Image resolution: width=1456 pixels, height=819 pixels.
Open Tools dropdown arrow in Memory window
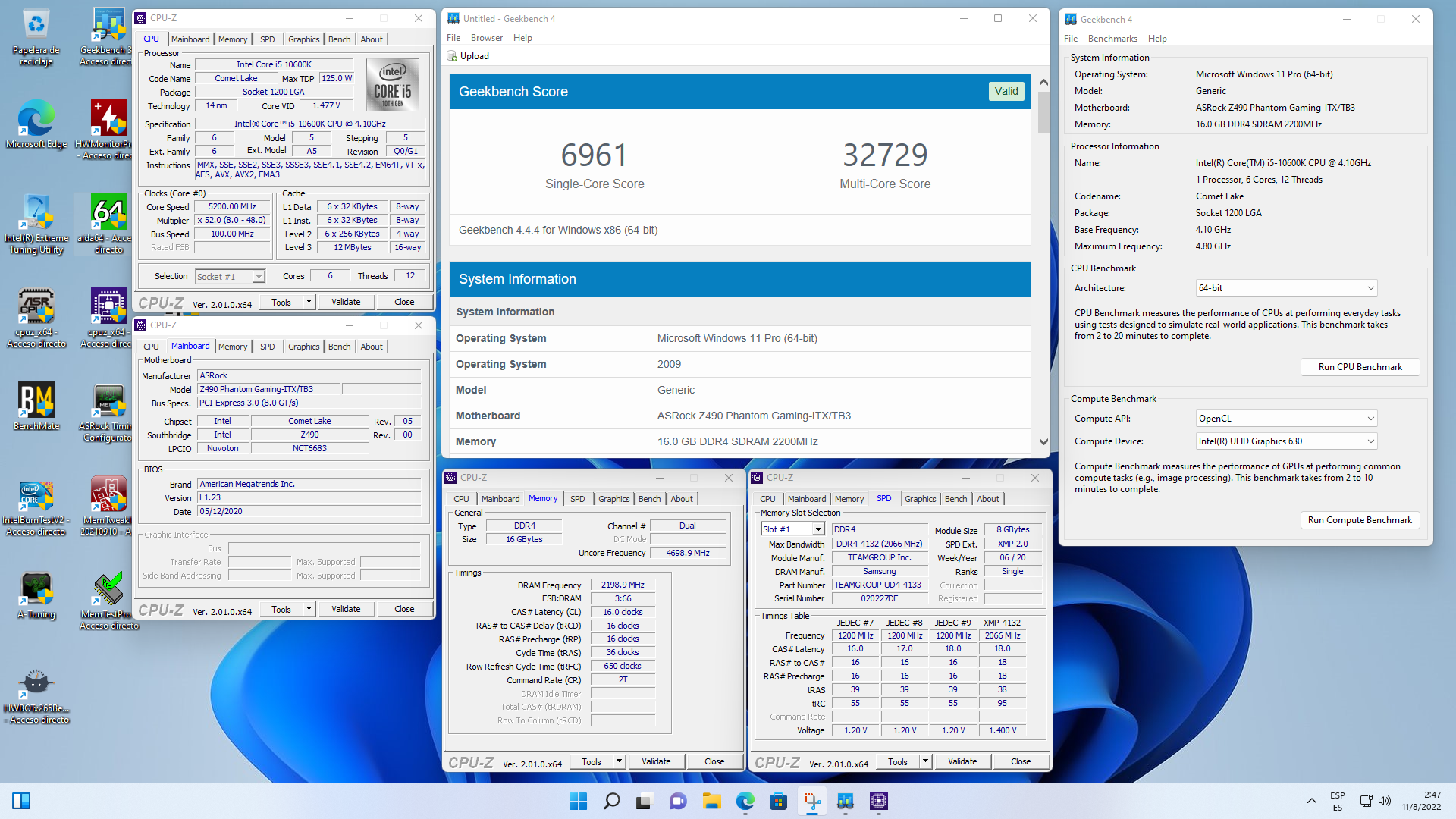pyautogui.click(x=619, y=761)
